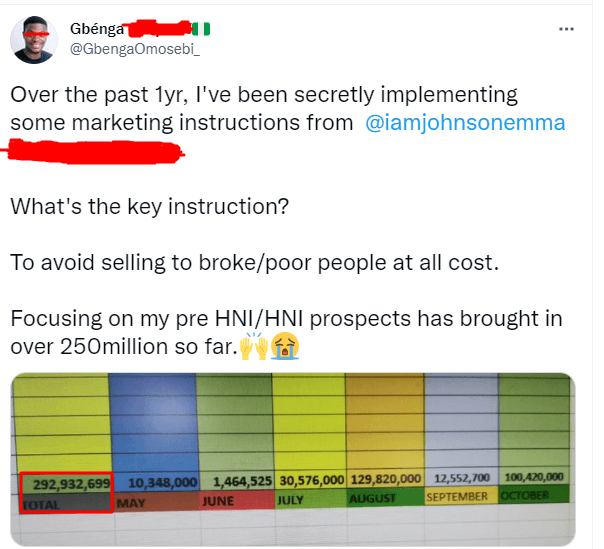Open the Gbénga display name profile link
This screenshot has height=549, width=604.
tap(97, 29)
